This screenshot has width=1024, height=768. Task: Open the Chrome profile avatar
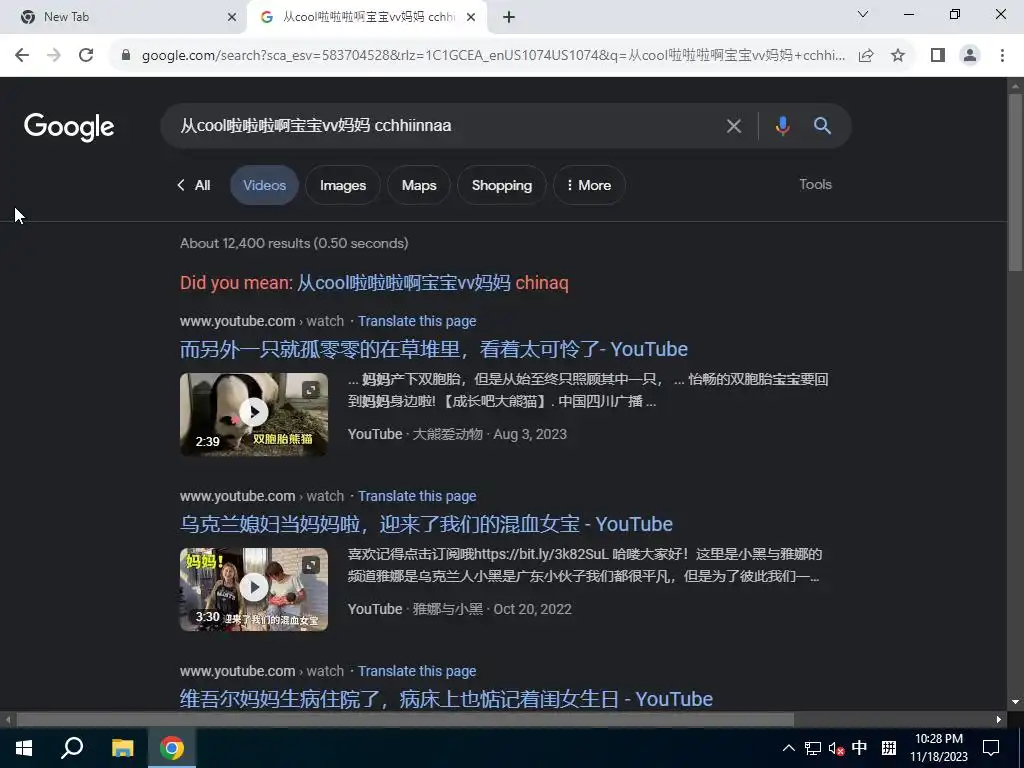click(970, 56)
